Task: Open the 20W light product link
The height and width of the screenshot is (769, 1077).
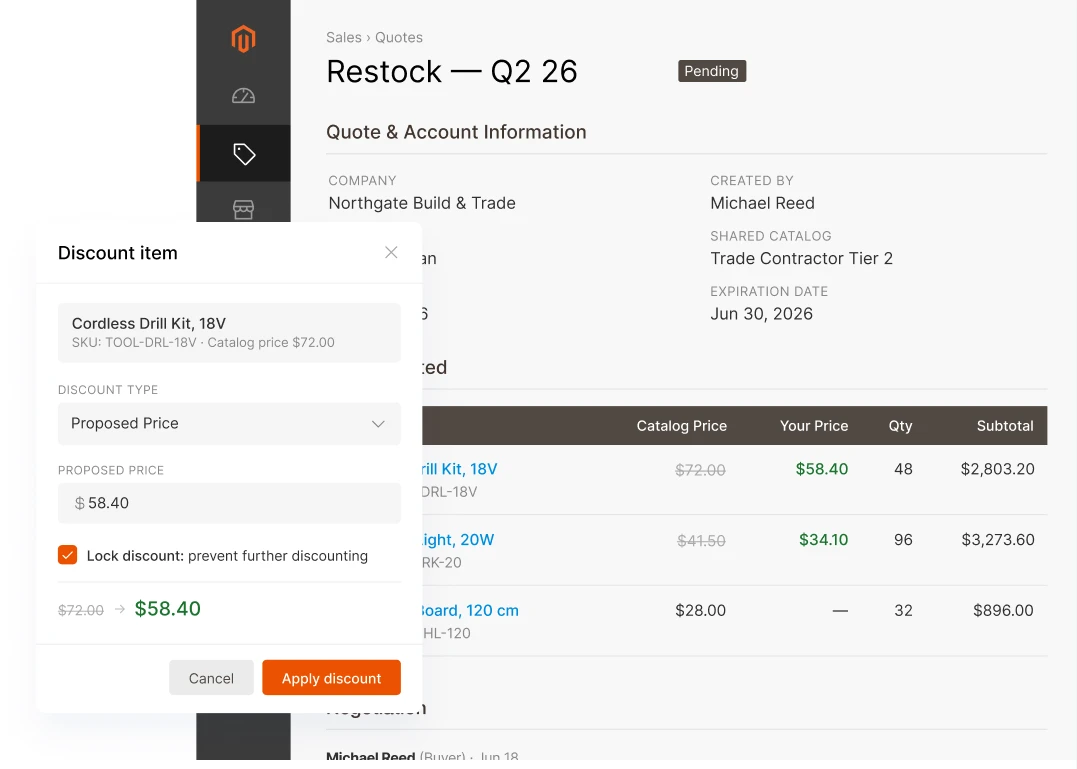Action: [x=457, y=540]
